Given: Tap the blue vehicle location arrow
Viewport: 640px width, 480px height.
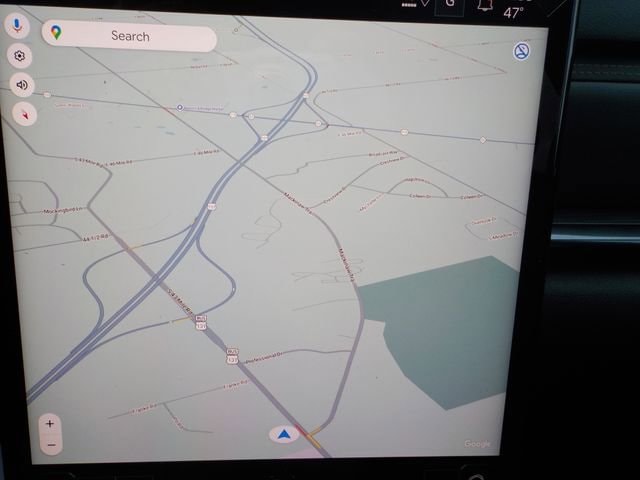Looking at the screenshot, I should [x=284, y=434].
